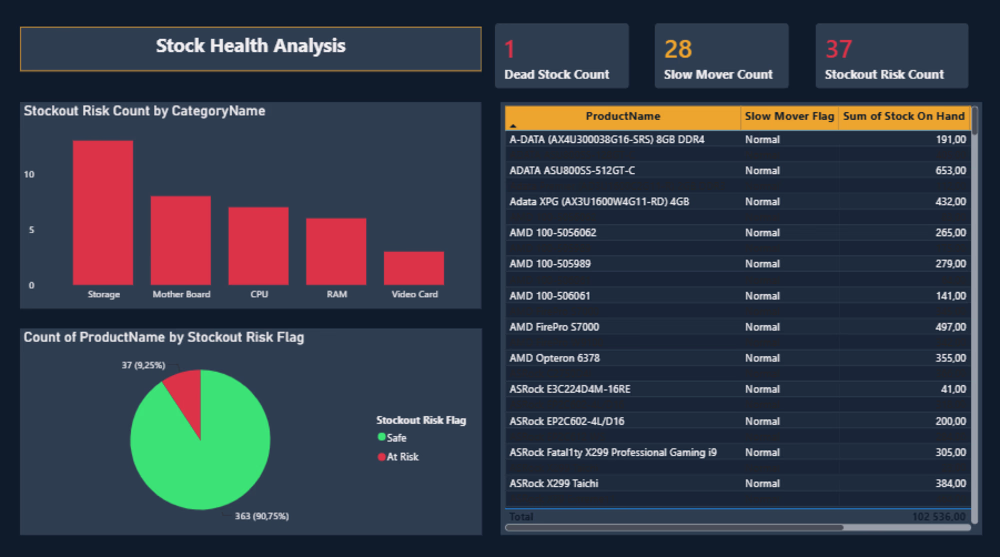
Task: Click the Safe legend label
Action: point(397,438)
